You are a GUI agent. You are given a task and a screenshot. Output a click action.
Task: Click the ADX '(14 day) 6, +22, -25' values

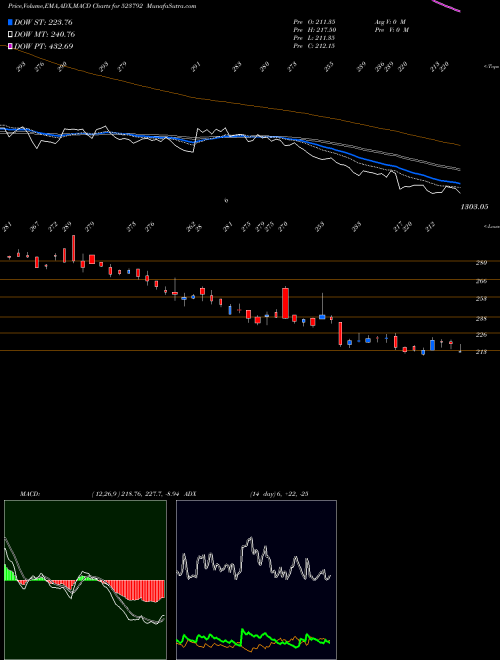[278, 494]
